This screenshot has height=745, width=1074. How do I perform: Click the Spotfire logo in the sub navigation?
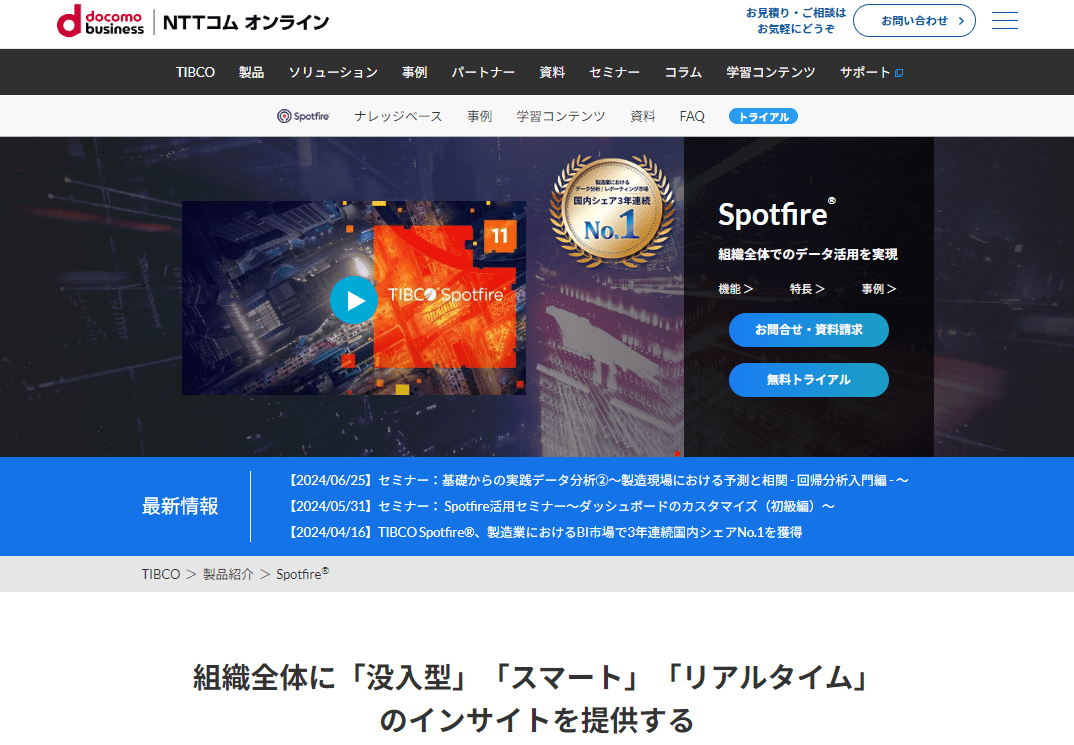click(x=303, y=116)
